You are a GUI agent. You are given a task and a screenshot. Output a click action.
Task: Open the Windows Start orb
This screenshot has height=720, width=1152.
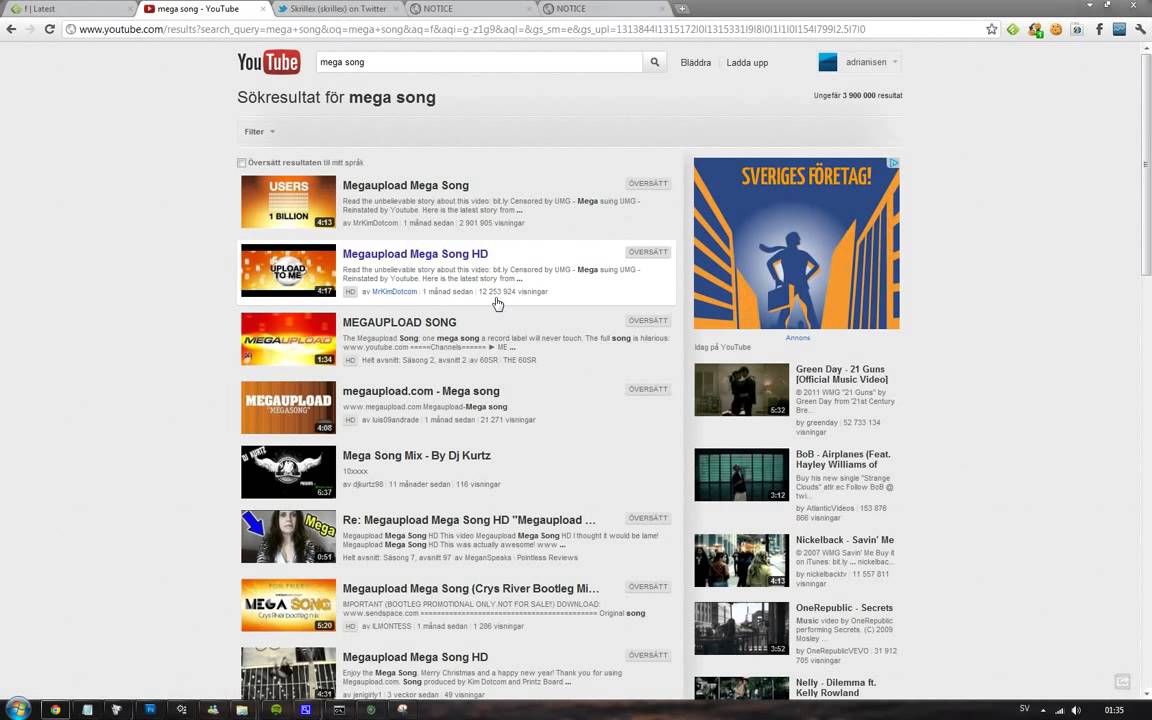tap(18, 709)
